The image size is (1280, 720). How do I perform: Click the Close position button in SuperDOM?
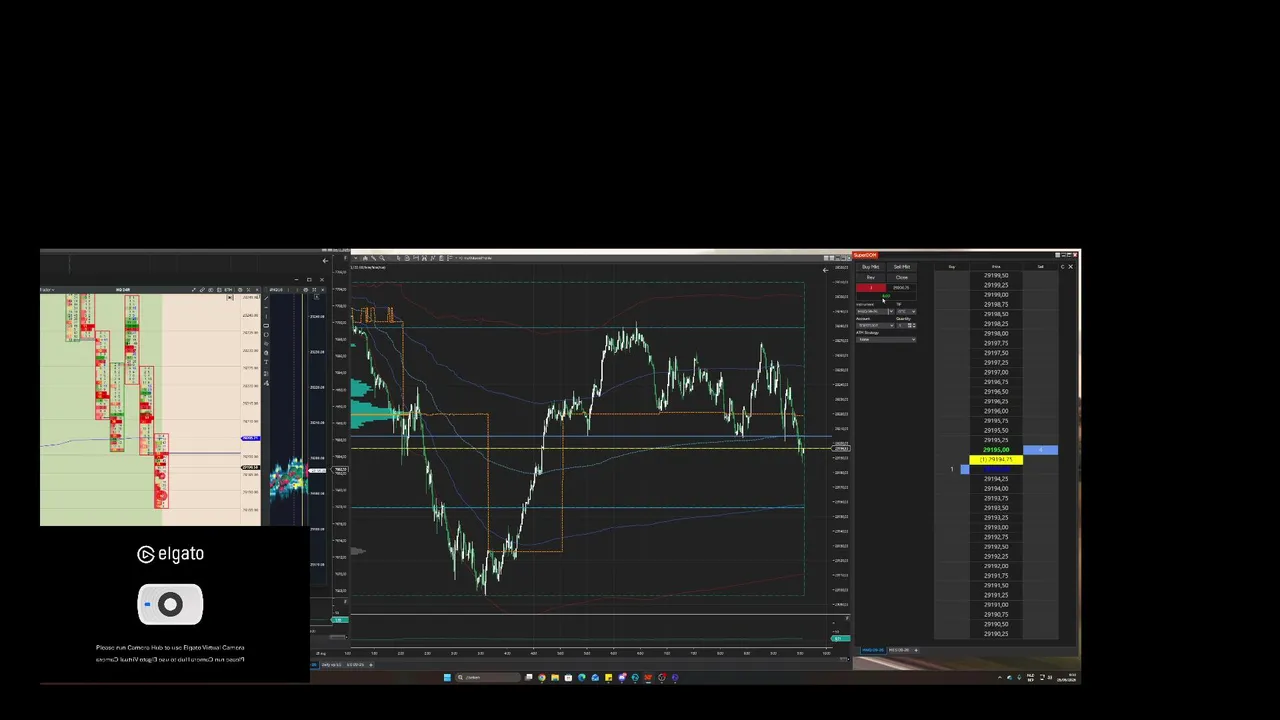click(902, 277)
